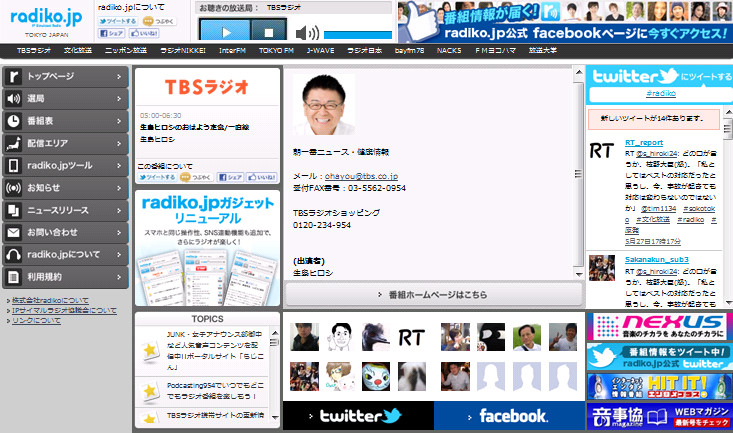Open the 番組表 sidebar item
733x433 pixels.
pos(65,121)
